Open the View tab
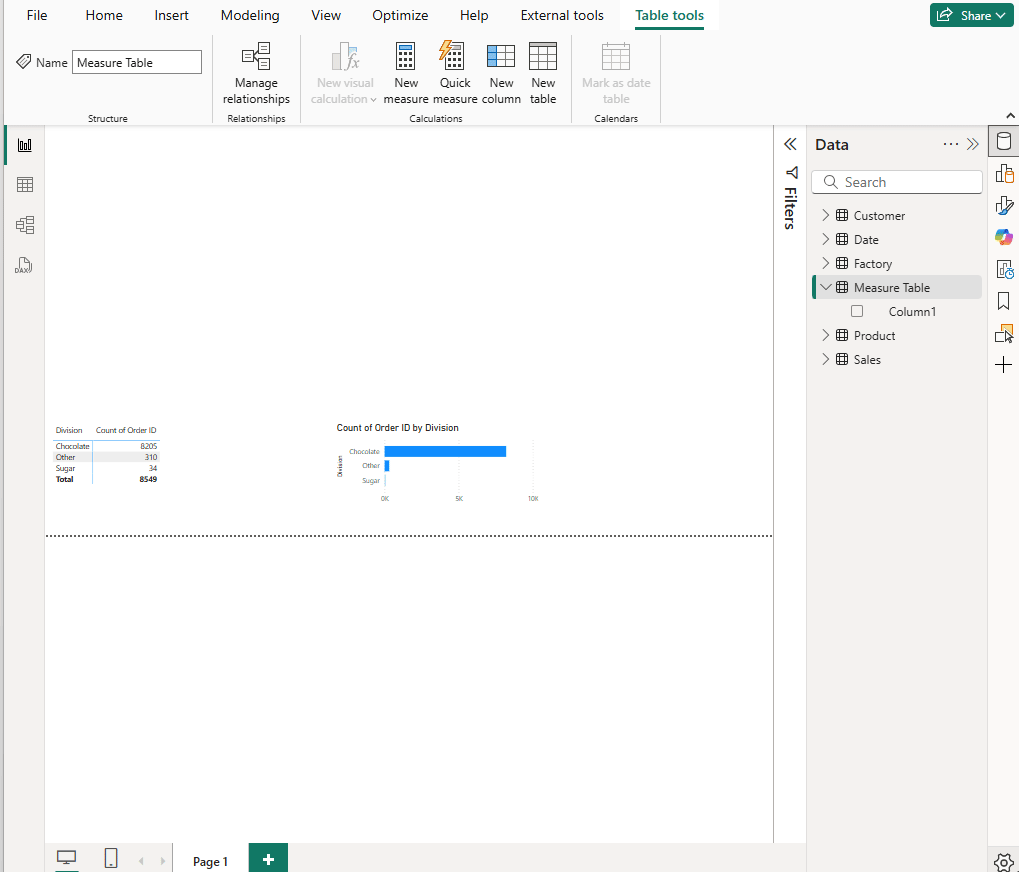This screenshot has height=872, width=1019. [x=326, y=16]
